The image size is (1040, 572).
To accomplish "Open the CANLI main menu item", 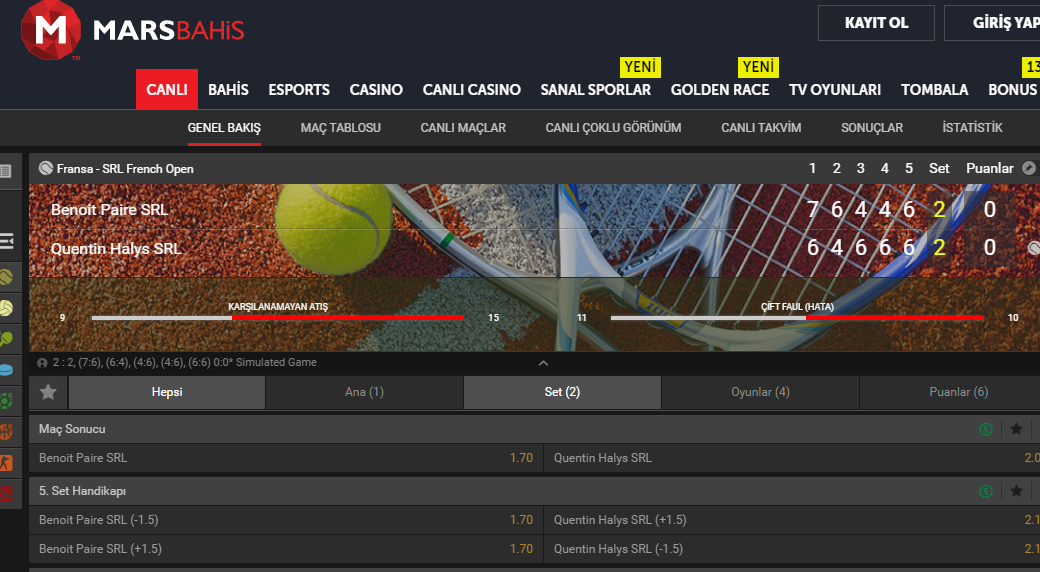I will [167, 90].
